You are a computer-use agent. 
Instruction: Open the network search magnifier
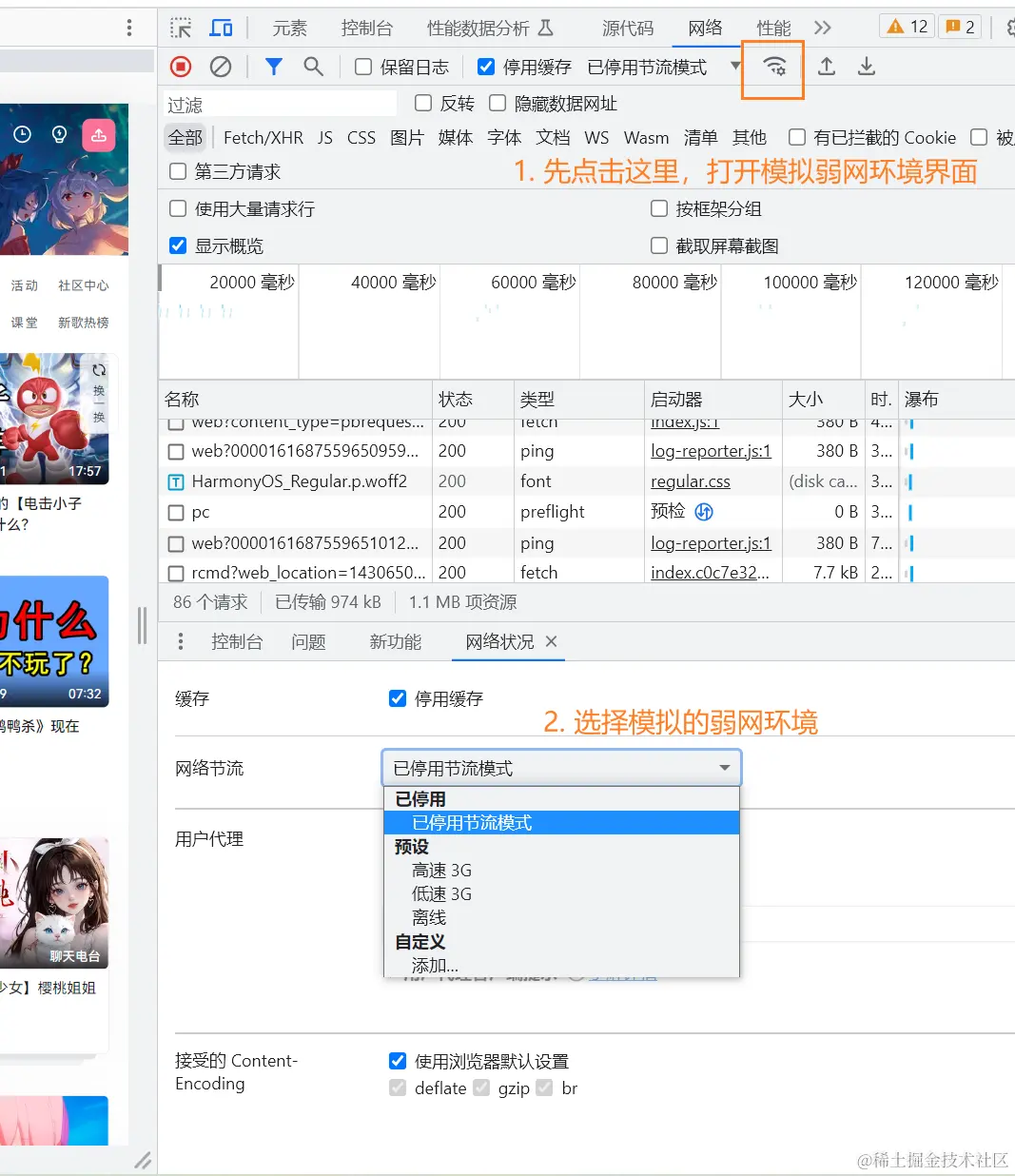click(313, 67)
